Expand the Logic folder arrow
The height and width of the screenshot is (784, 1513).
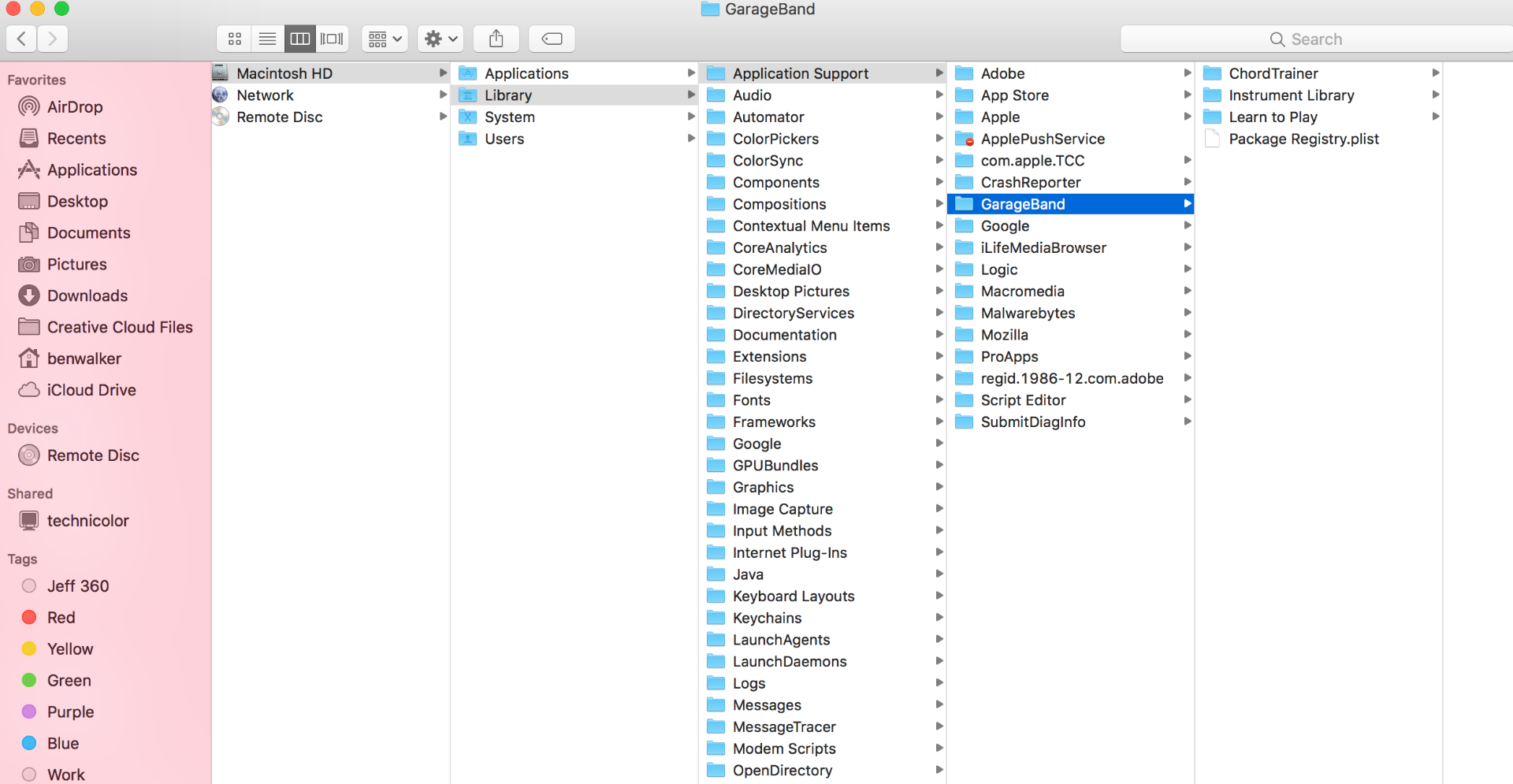(1187, 269)
